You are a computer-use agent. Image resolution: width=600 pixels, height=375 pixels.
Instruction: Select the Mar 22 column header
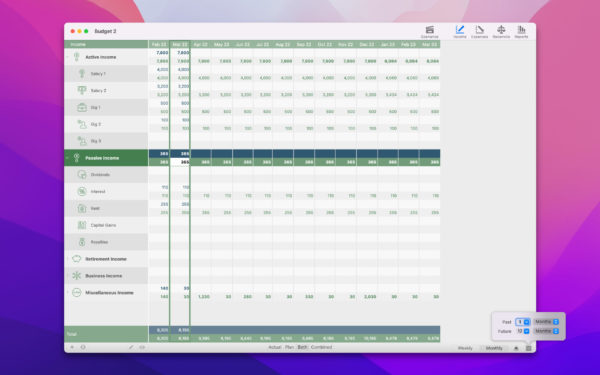tap(180, 44)
